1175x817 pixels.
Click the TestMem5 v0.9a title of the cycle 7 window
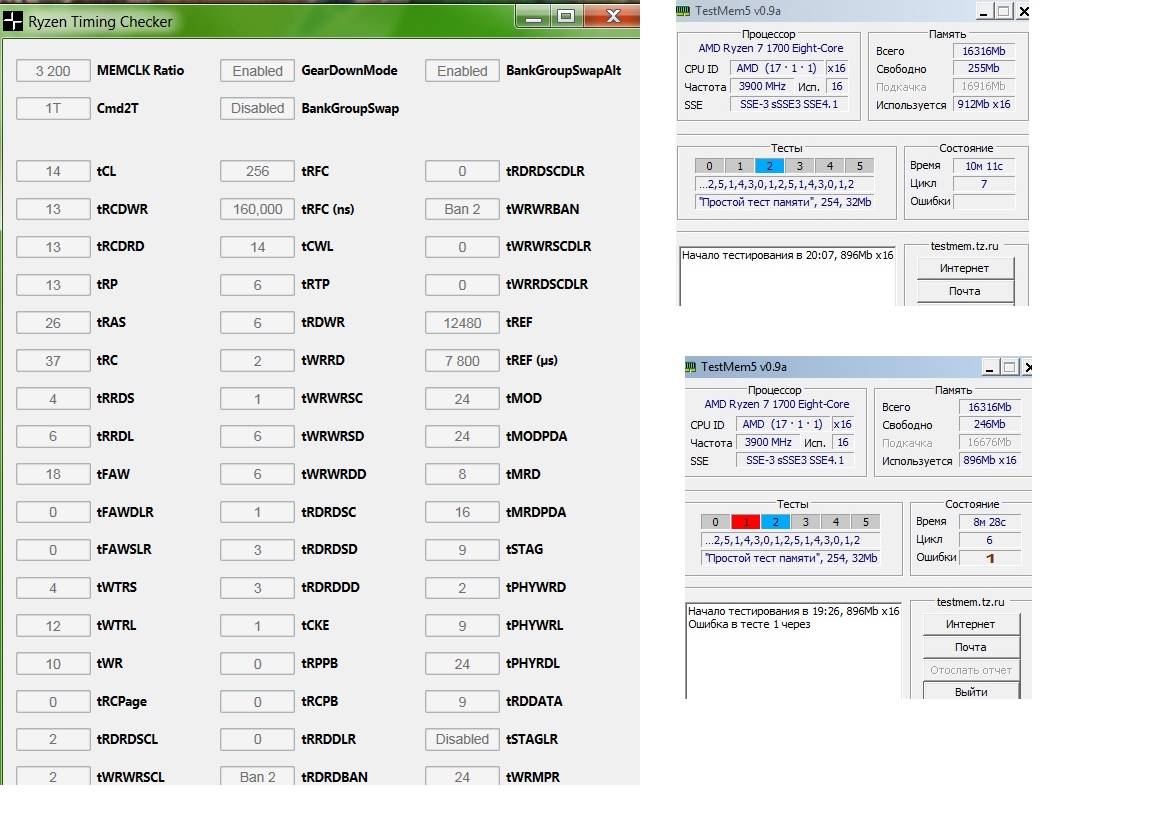coord(737,11)
